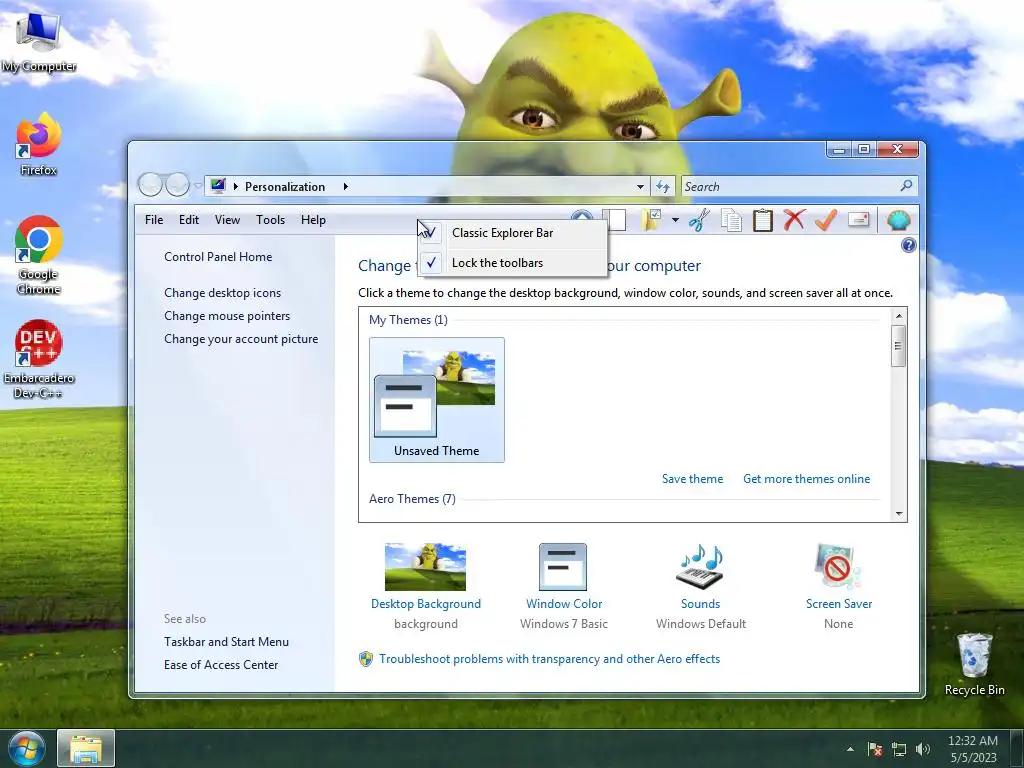The height and width of the screenshot is (768, 1024).
Task: Open the Windows Start orb
Action: tap(26, 748)
